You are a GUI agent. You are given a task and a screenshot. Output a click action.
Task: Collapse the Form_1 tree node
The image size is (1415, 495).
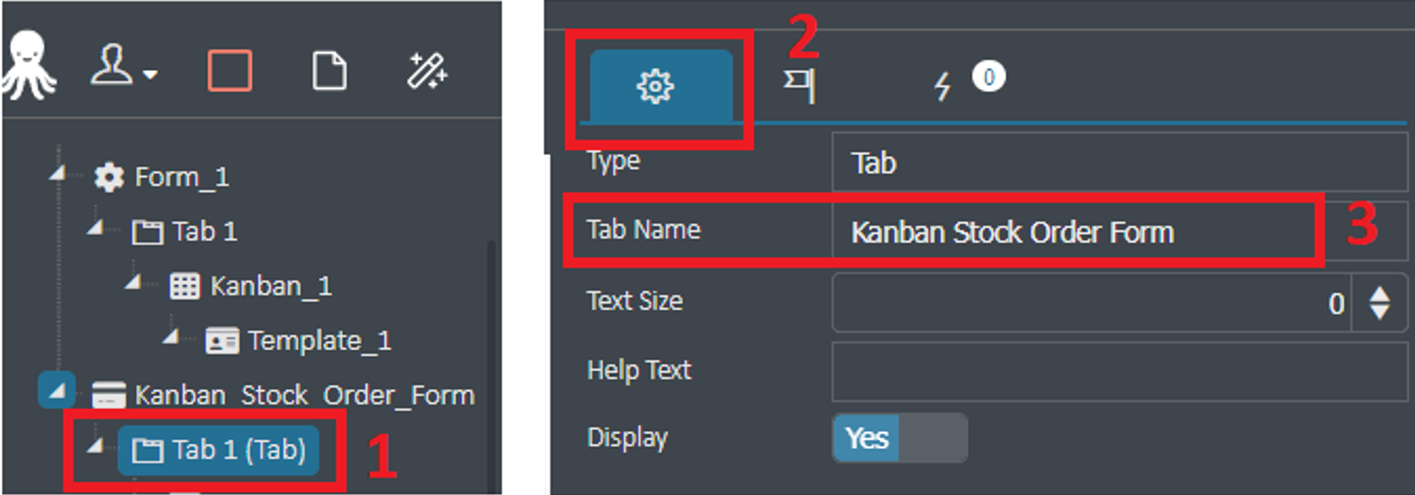click(x=59, y=174)
